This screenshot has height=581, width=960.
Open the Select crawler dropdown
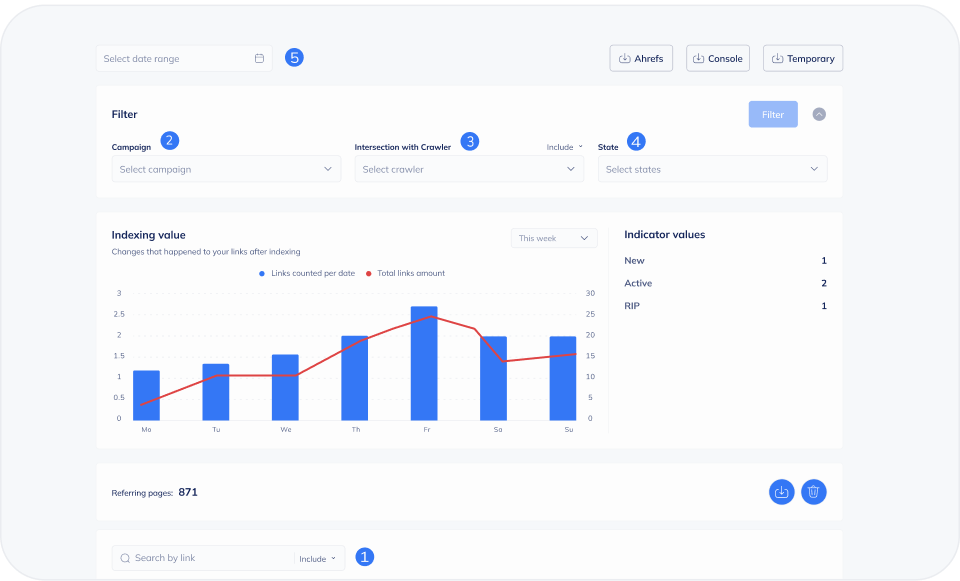click(x=469, y=169)
